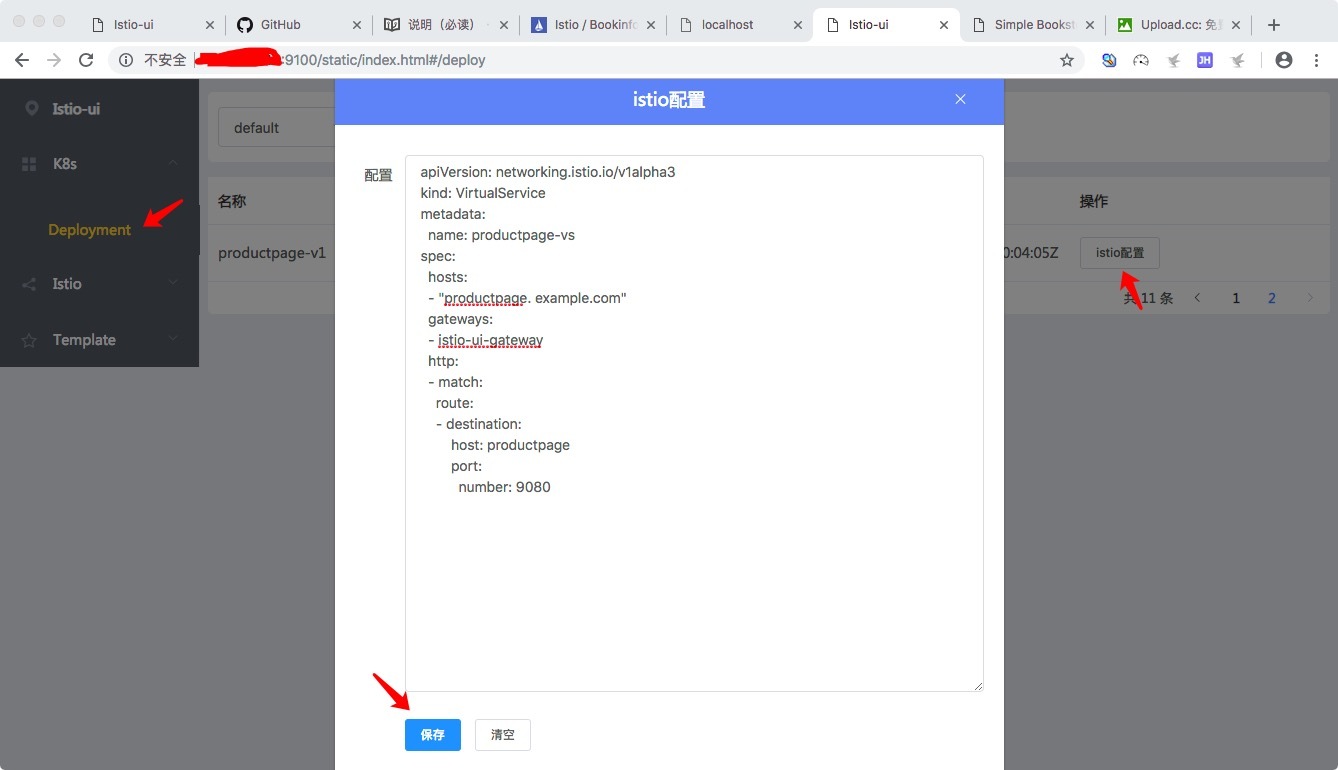Click the blue 保存 save button

pos(432,735)
